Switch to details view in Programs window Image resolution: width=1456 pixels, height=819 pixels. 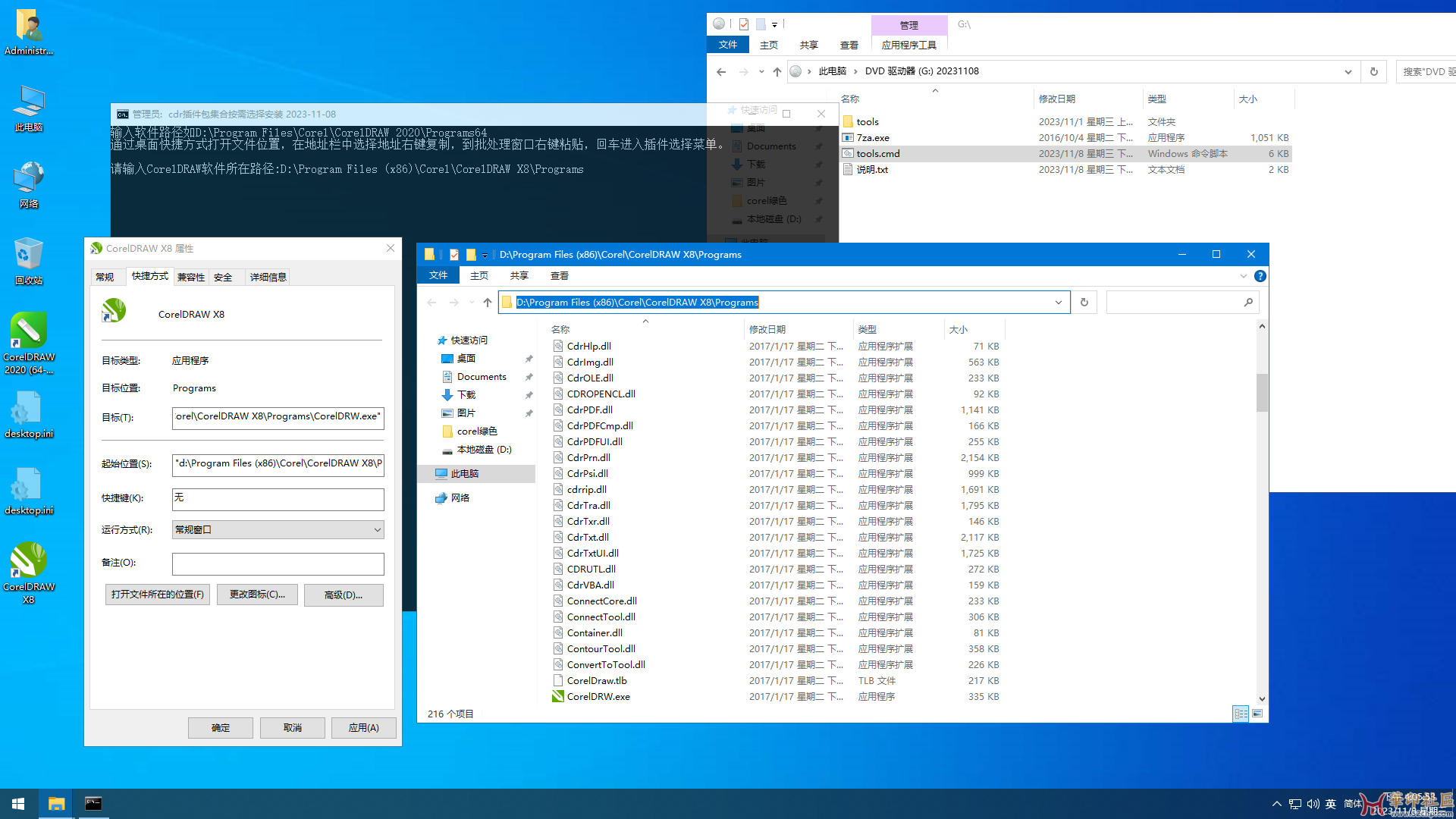tap(1241, 714)
